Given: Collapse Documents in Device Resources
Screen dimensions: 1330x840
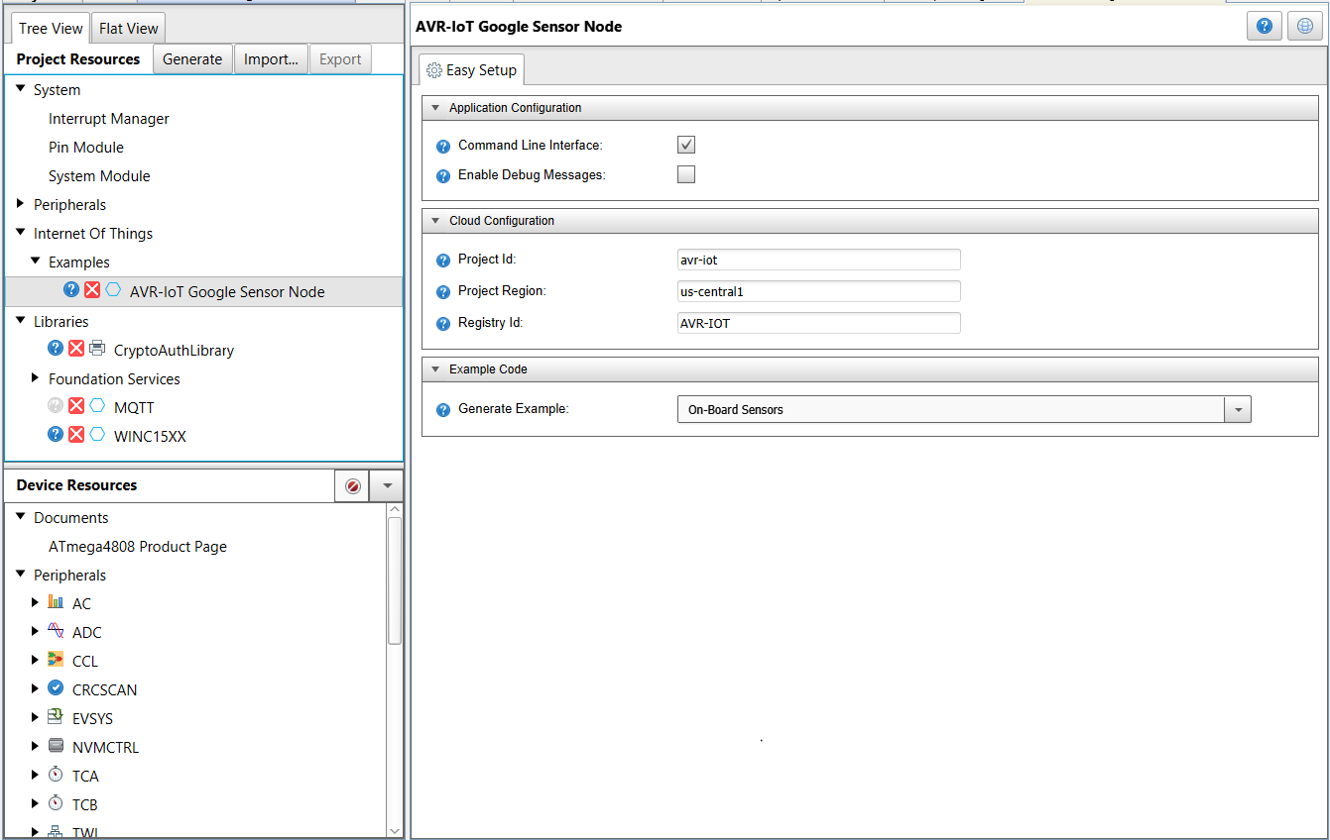Looking at the screenshot, I should click(21, 517).
